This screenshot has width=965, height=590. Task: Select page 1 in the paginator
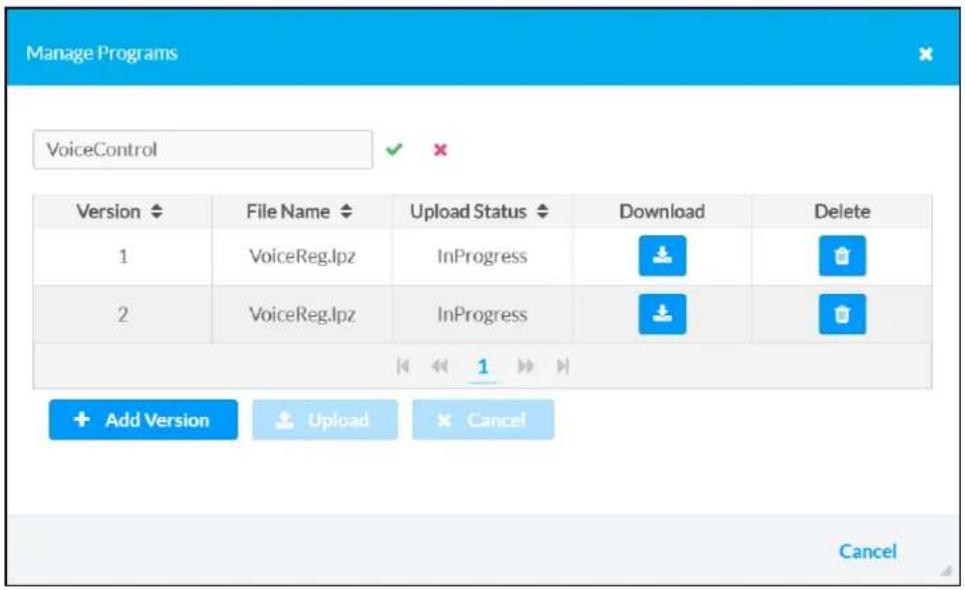coord(482,367)
